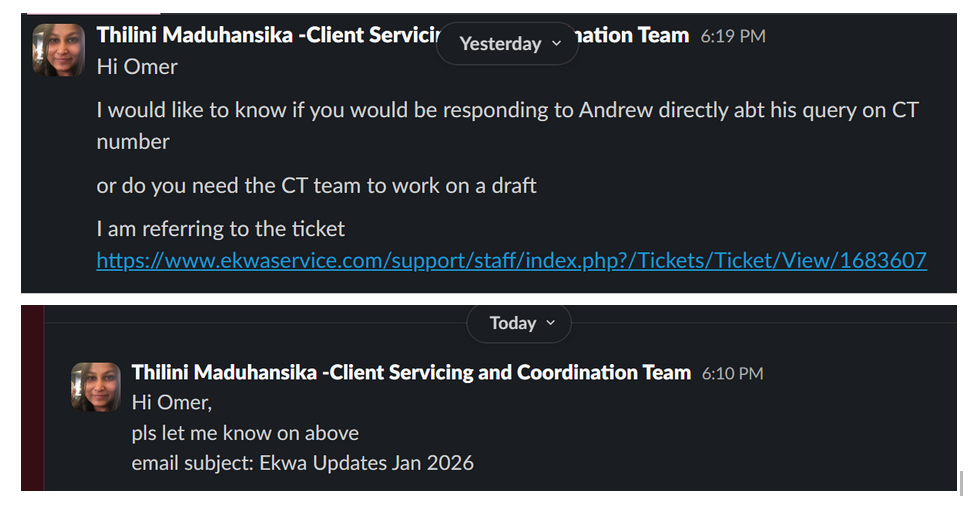Click the "pls let me know on above" line
The image size is (975, 505).
(x=245, y=433)
